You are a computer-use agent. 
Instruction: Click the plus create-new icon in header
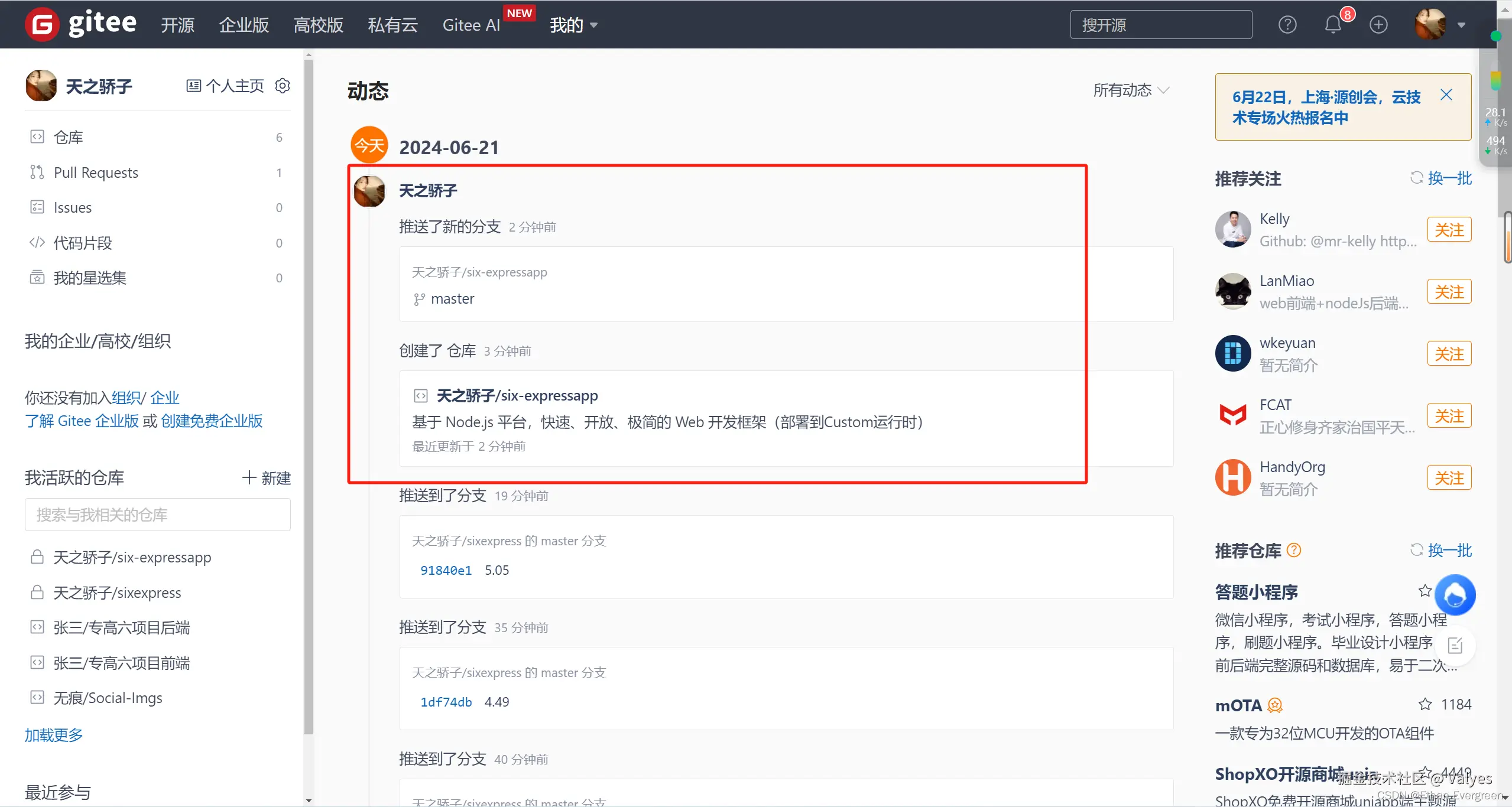coord(1378,25)
